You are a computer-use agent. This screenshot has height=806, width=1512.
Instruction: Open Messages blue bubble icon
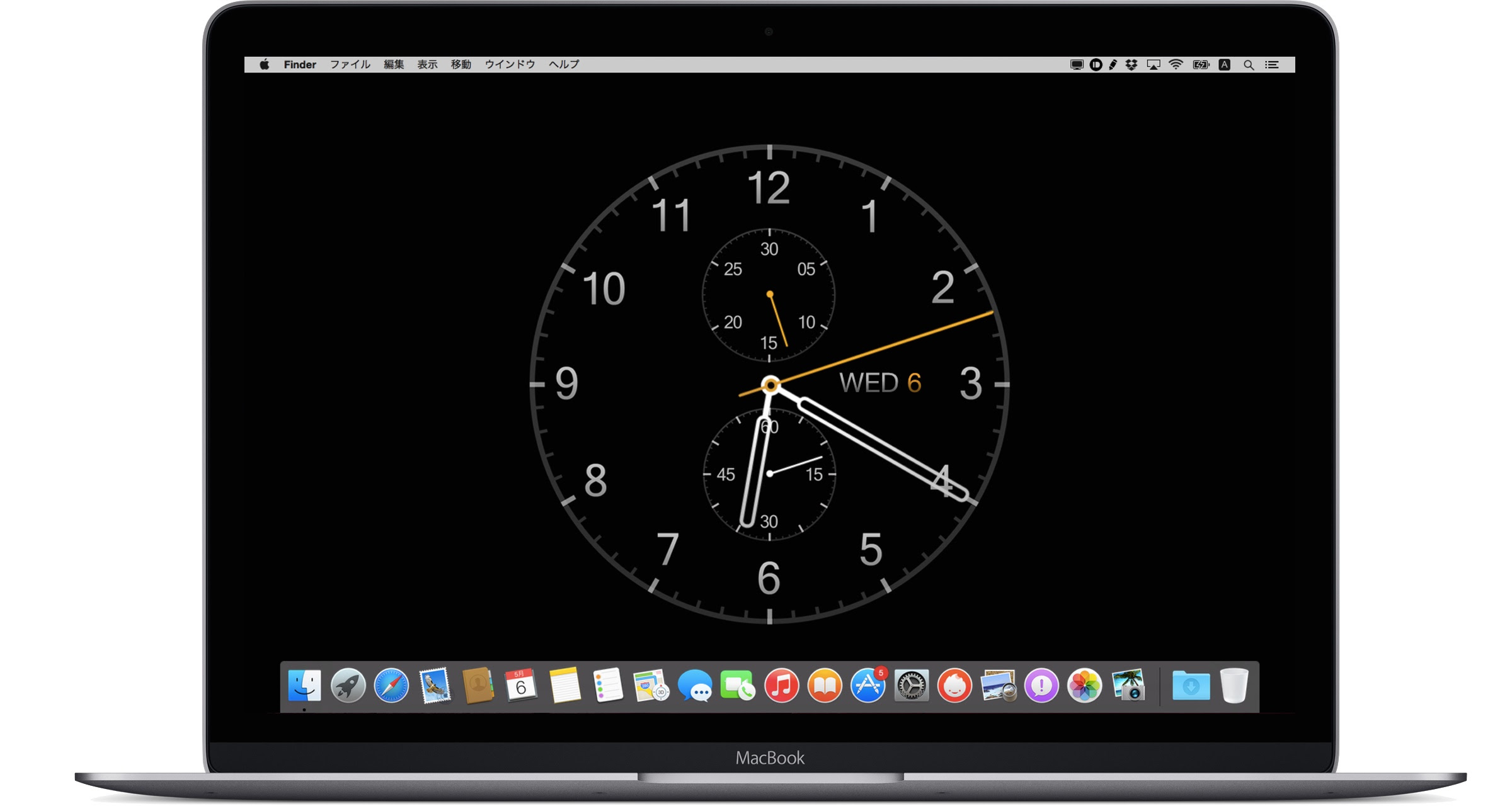(x=695, y=686)
